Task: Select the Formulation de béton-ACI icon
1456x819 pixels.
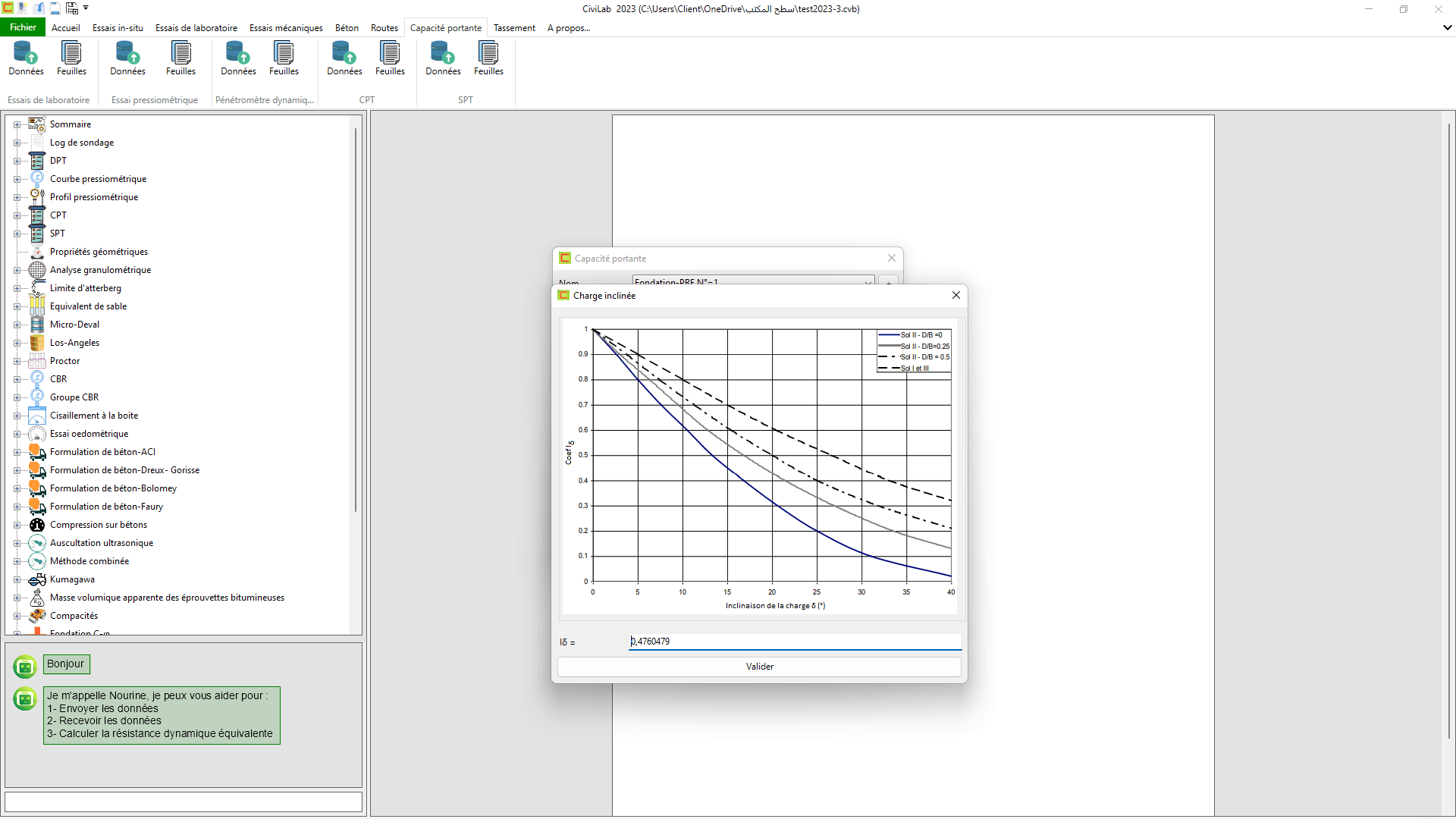Action: pyautogui.click(x=37, y=452)
